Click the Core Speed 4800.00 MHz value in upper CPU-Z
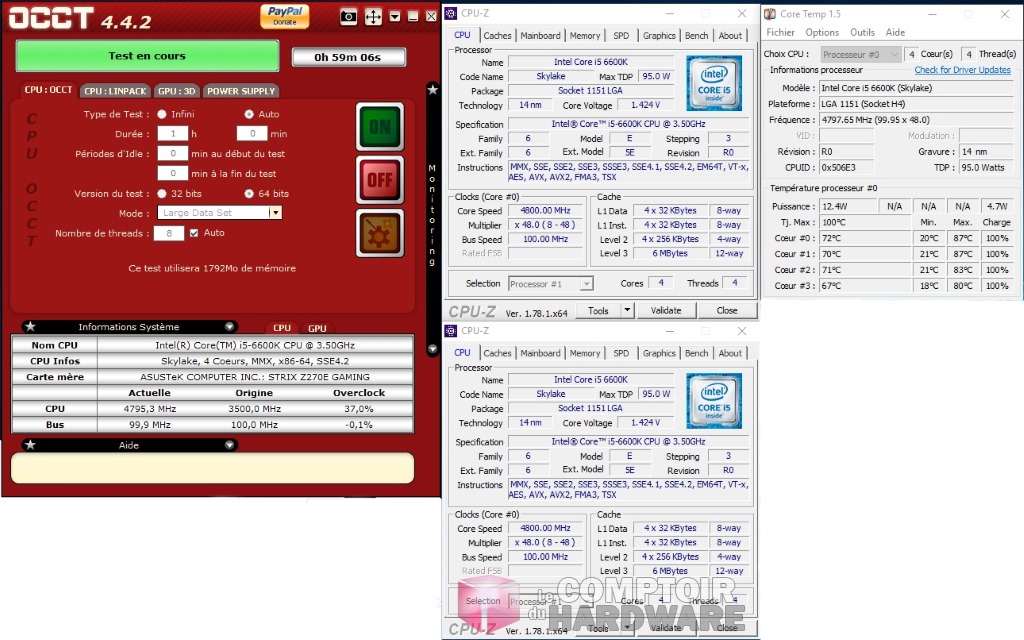The width and height of the screenshot is (1024, 640). (x=545, y=210)
